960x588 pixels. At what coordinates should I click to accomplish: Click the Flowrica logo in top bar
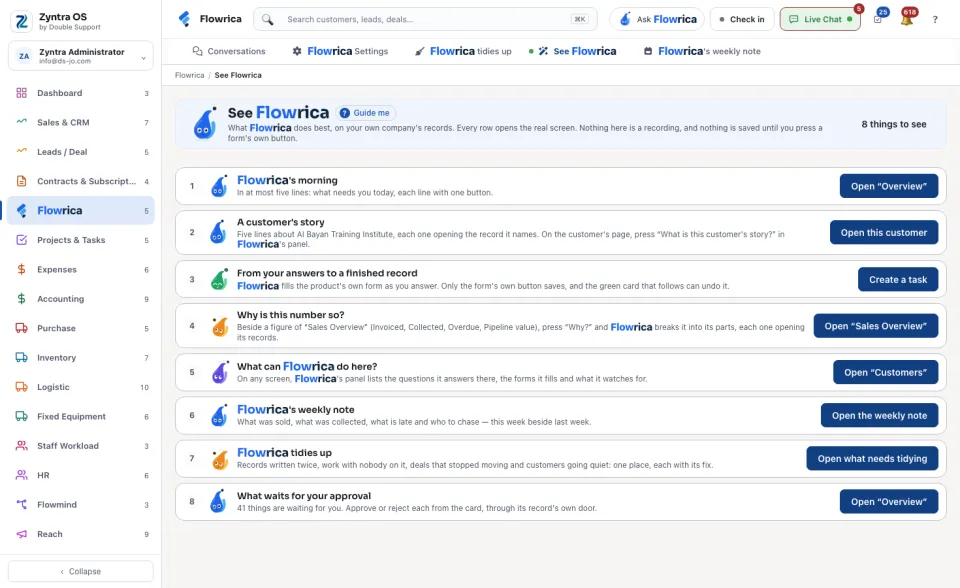click(x=184, y=19)
